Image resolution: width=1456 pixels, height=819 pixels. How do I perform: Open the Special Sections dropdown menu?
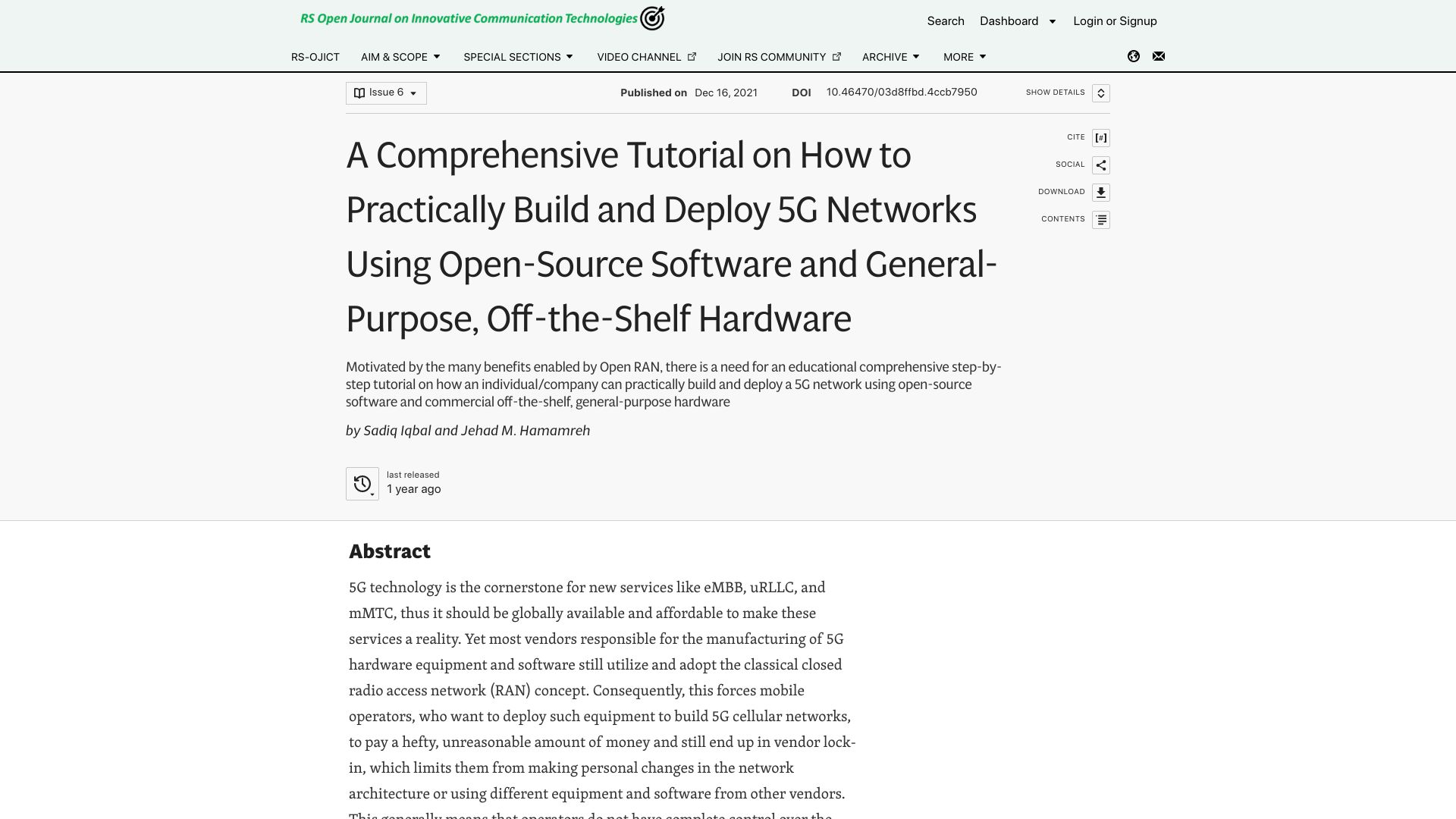tap(519, 57)
